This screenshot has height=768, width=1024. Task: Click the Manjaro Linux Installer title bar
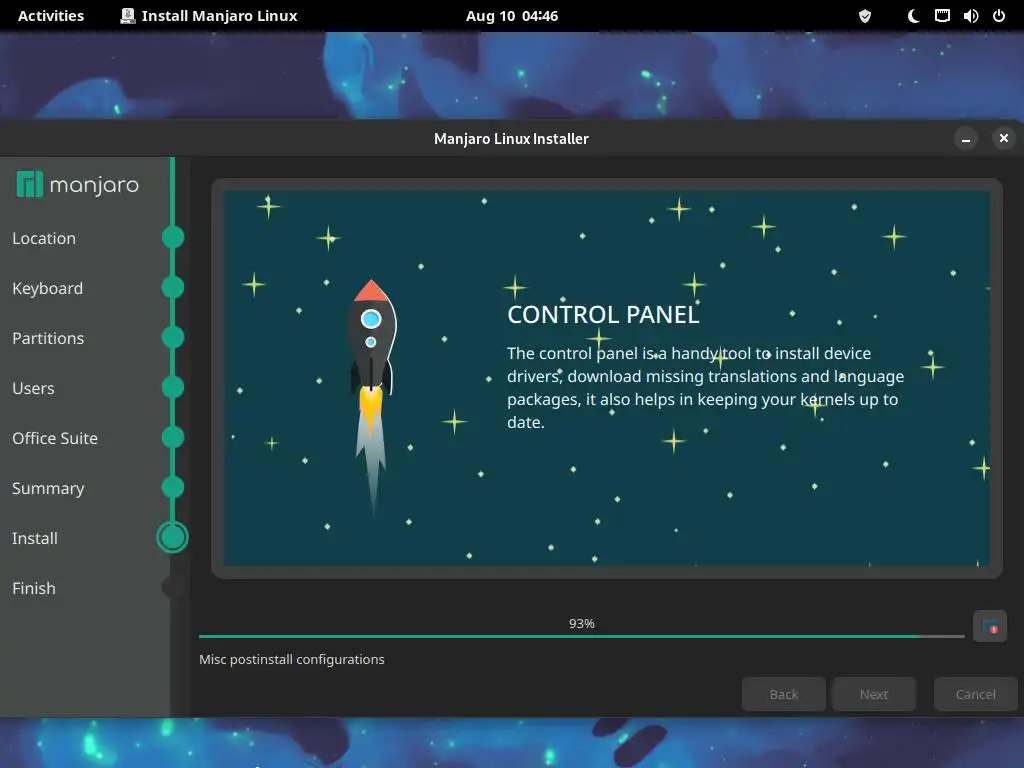511,138
